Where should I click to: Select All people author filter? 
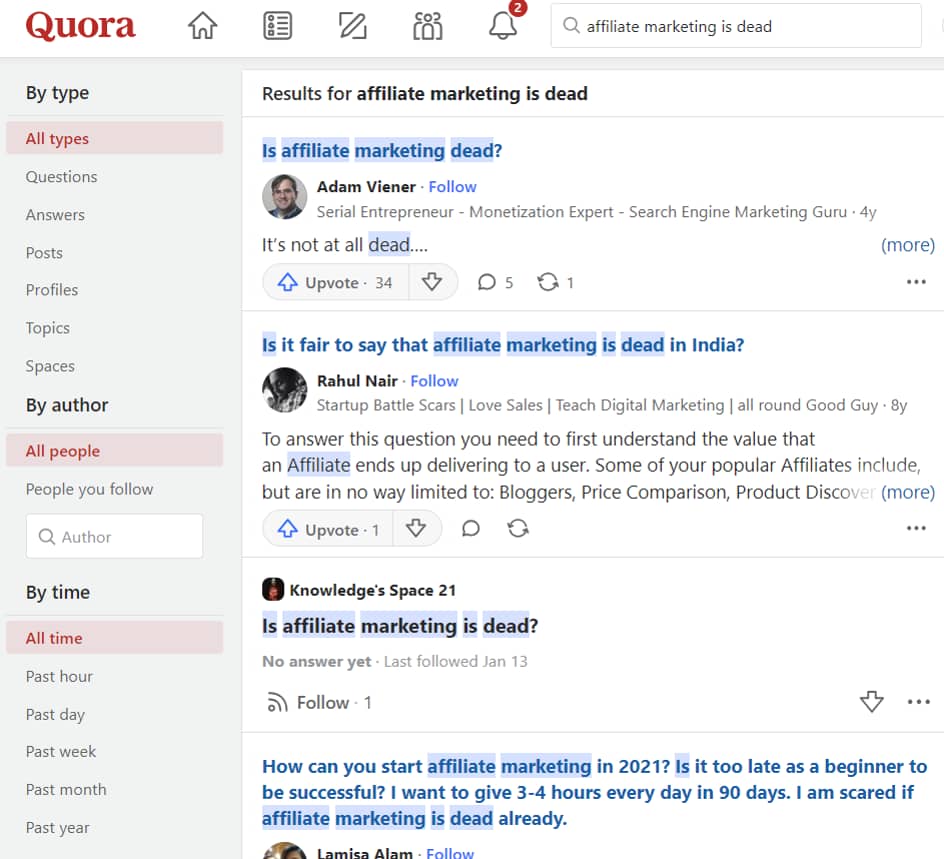tap(114, 450)
